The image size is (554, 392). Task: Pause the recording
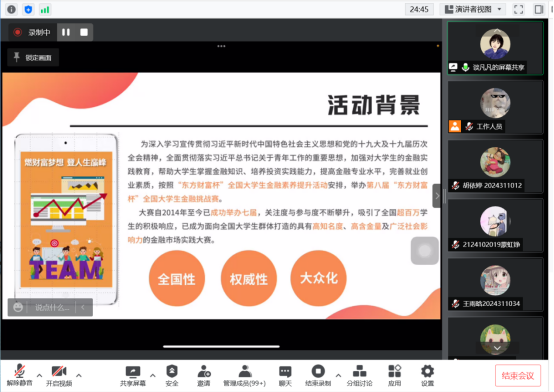66,32
